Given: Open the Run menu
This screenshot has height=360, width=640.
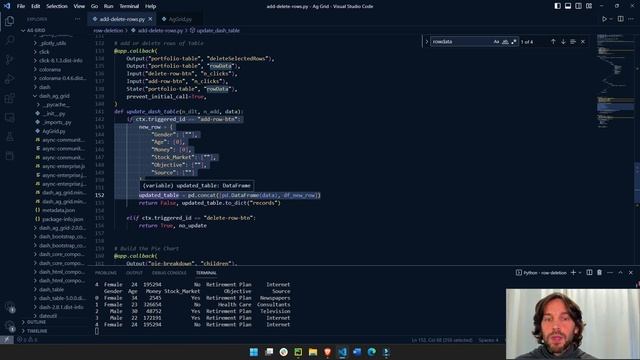Looking at the screenshot, I should [x=108, y=6].
